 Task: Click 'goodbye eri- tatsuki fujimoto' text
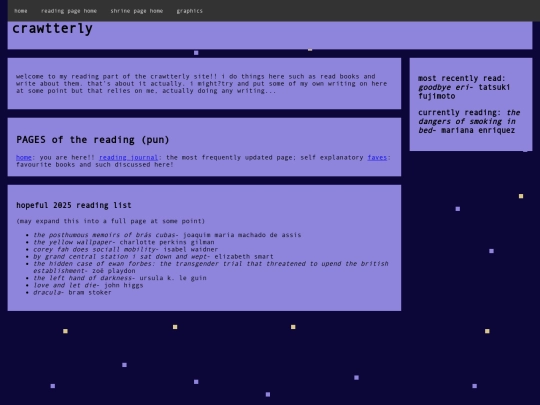[464, 92]
